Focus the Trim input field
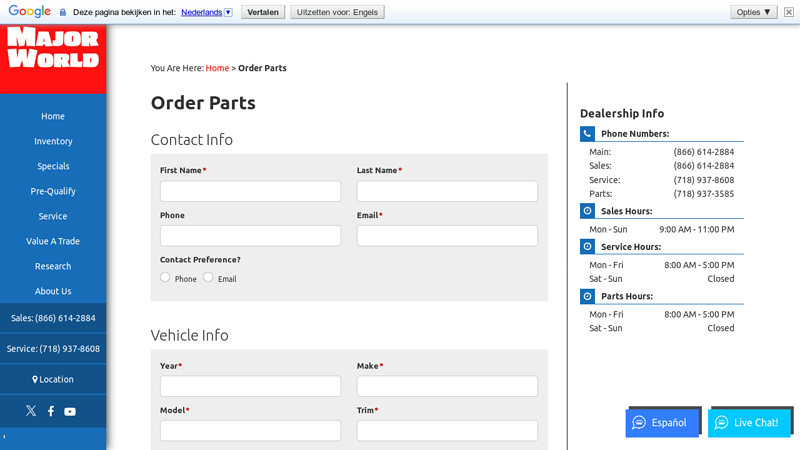 pos(447,431)
